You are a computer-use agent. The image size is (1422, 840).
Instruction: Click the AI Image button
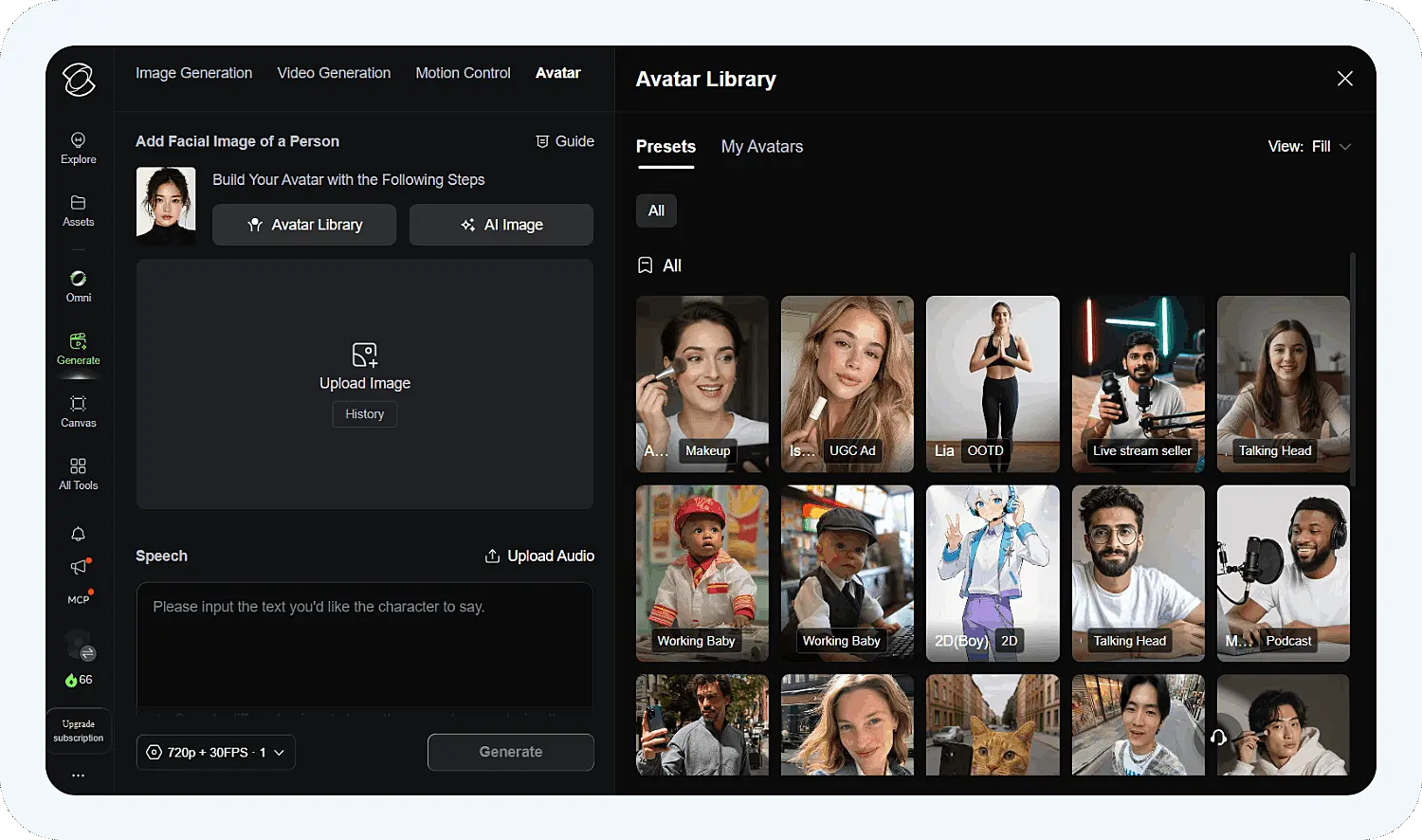pyautogui.click(x=501, y=225)
